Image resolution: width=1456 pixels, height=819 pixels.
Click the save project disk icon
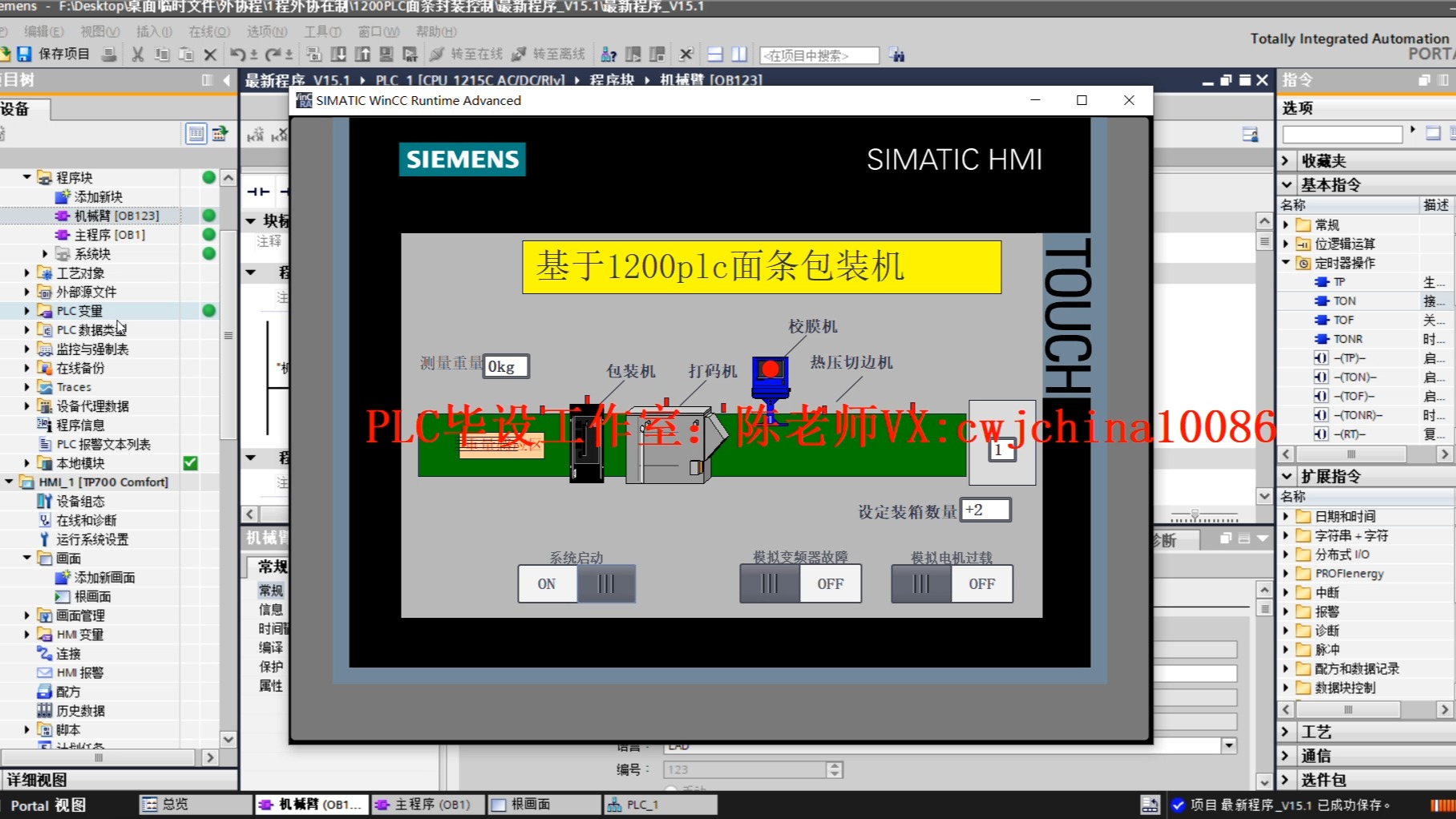tap(24, 54)
